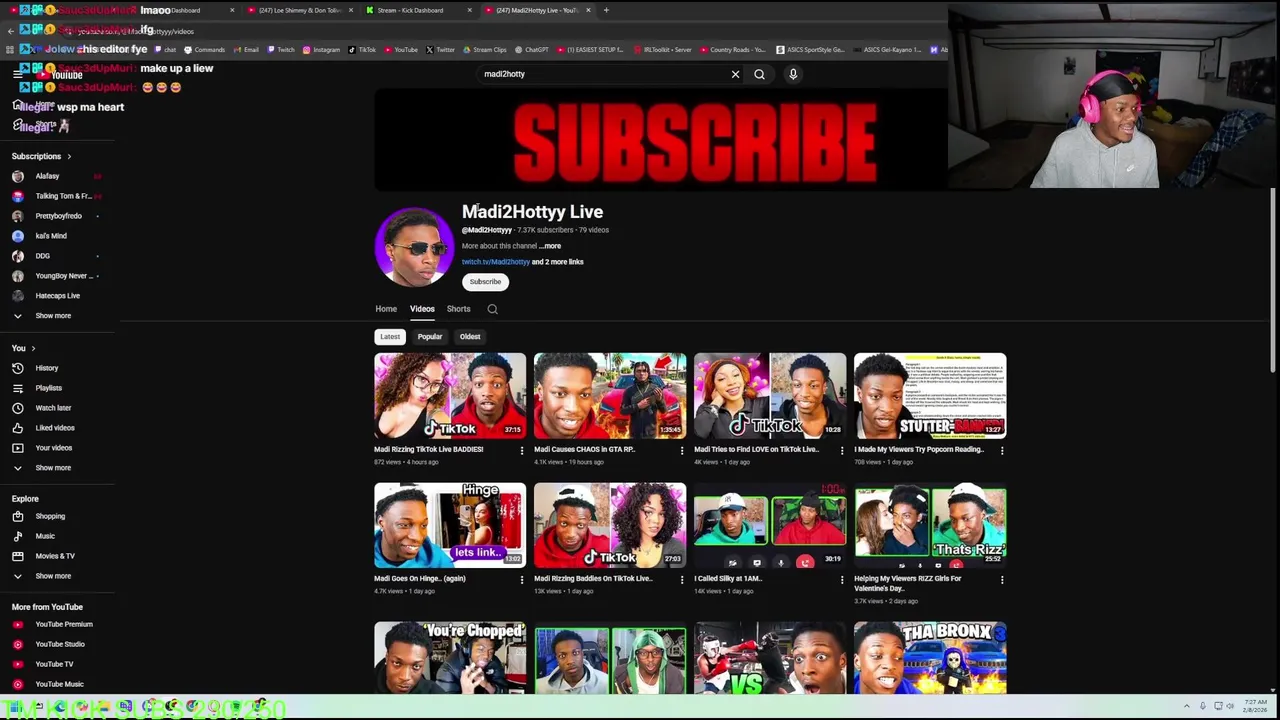
Task: Open options for 'Madi Rizzing Baddies On TikTok Live'
Action: pos(681,579)
